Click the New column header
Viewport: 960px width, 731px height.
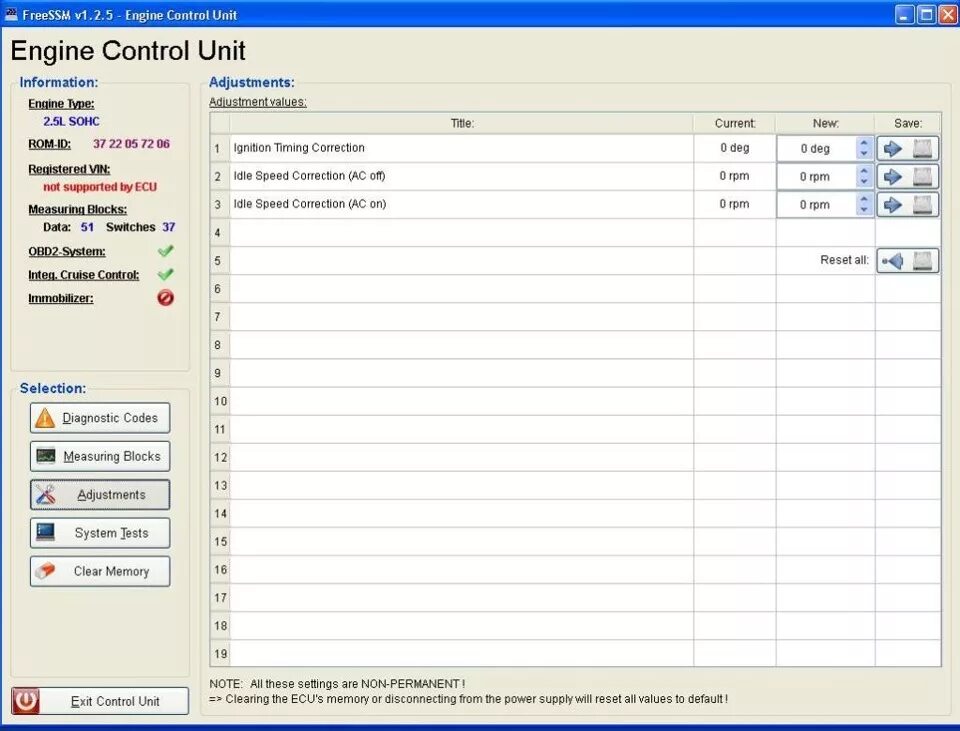tap(825, 123)
